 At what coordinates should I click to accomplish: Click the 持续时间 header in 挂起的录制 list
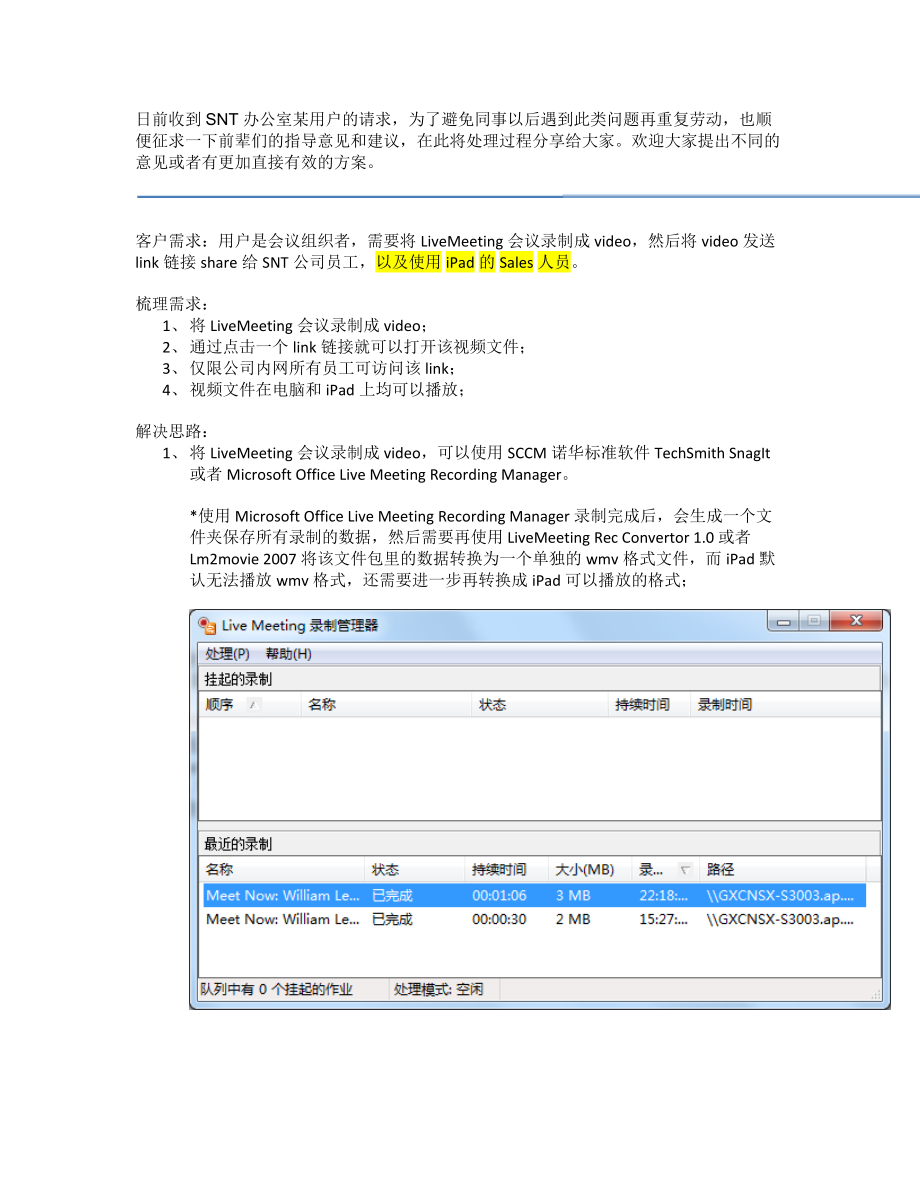(650, 705)
